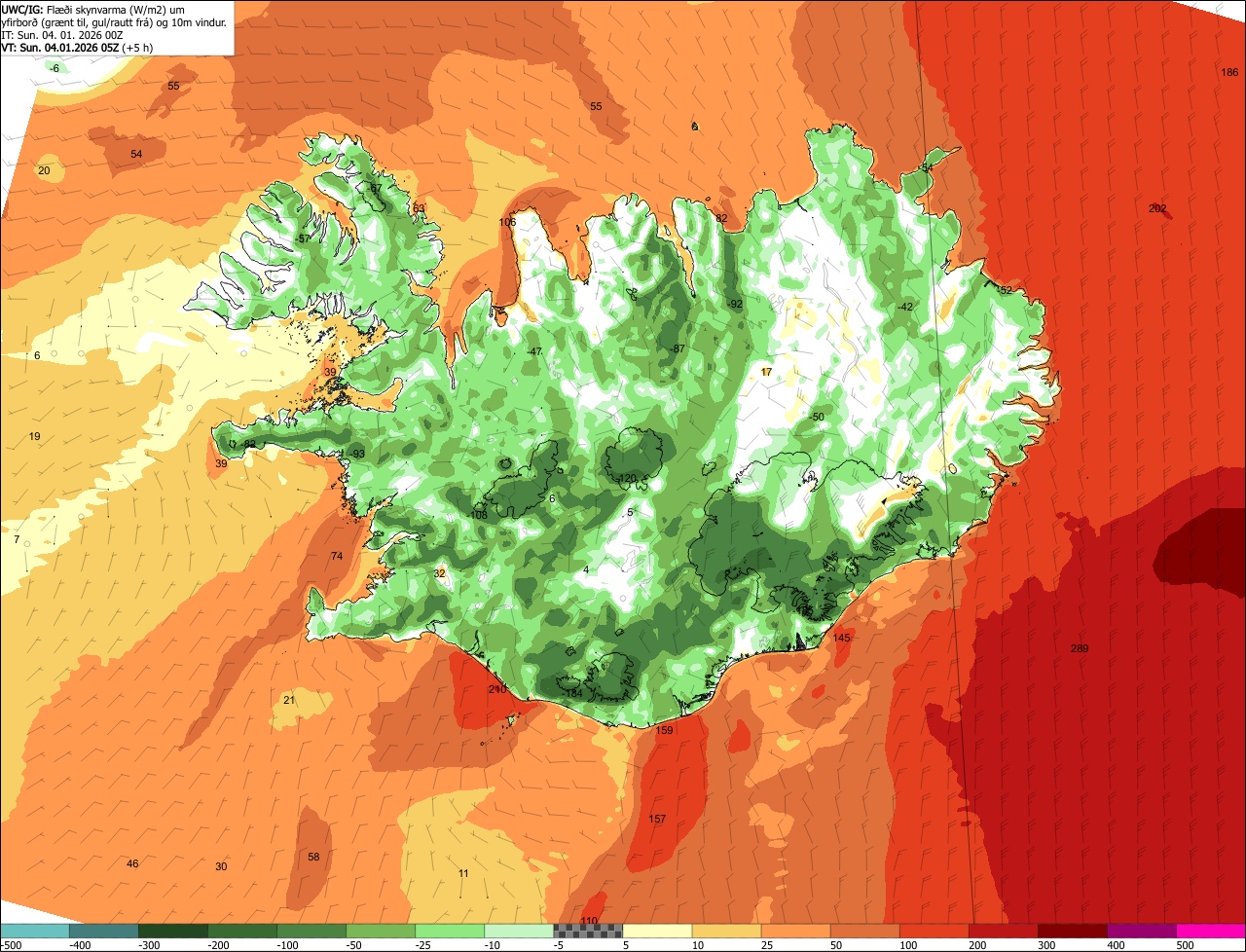Select the light green -25 to -10 legend swatch
This screenshot has width=1246, height=952.
[x=450, y=931]
